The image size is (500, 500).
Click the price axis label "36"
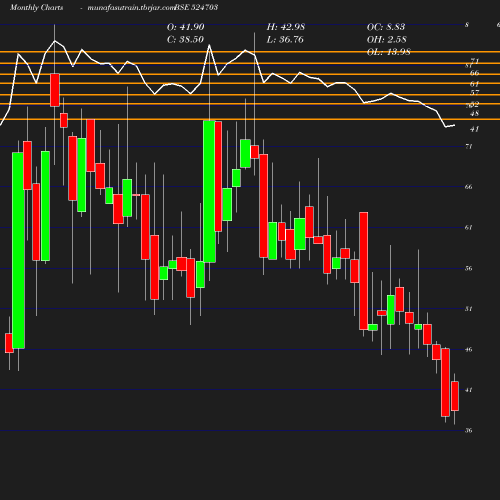point(469,430)
